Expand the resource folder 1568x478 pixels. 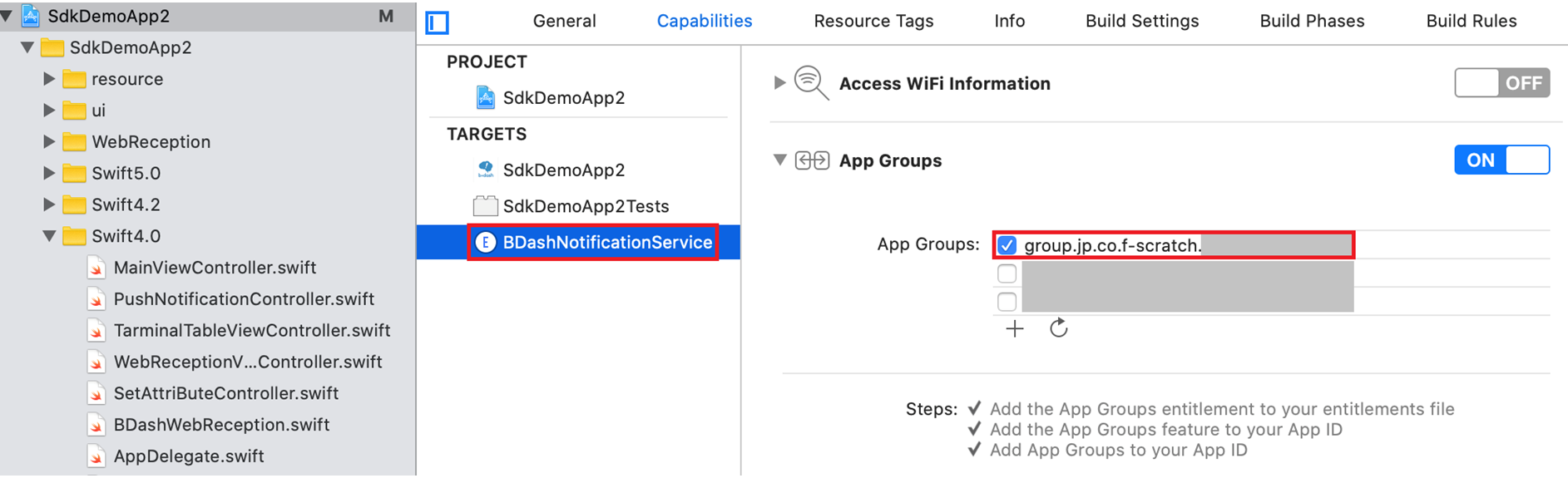pos(49,79)
